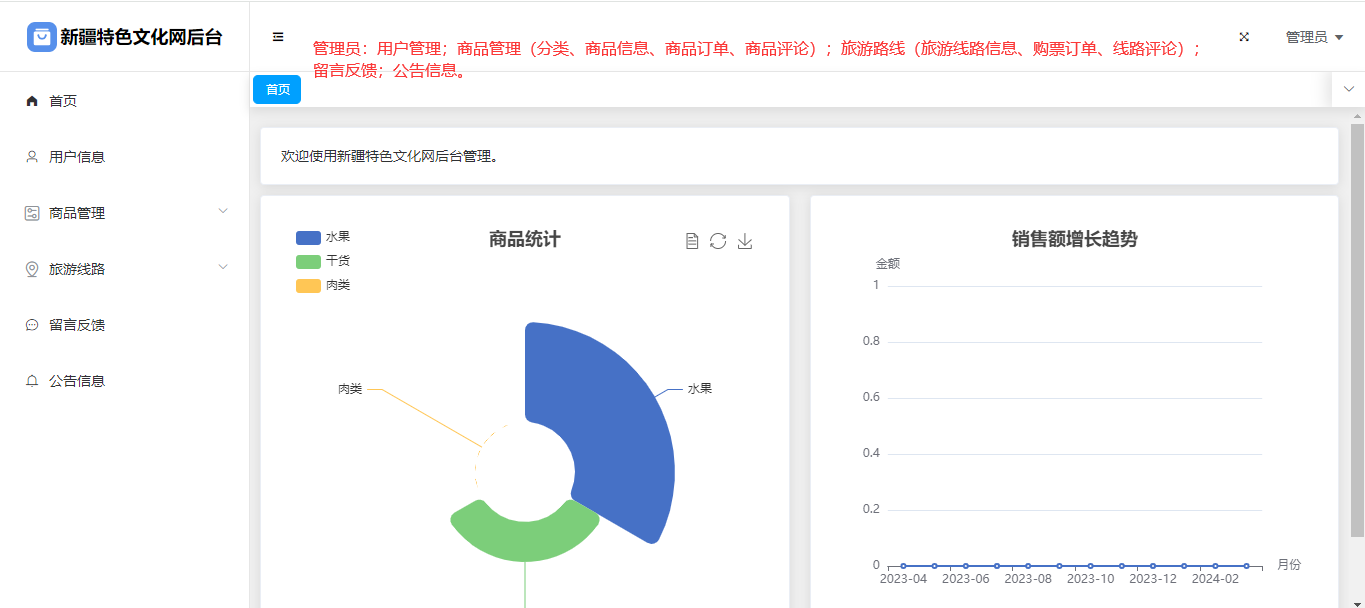This screenshot has height=608, width=1365.
Task: Toggle fullscreen mode icon in header
Action: click(1244, 37)
